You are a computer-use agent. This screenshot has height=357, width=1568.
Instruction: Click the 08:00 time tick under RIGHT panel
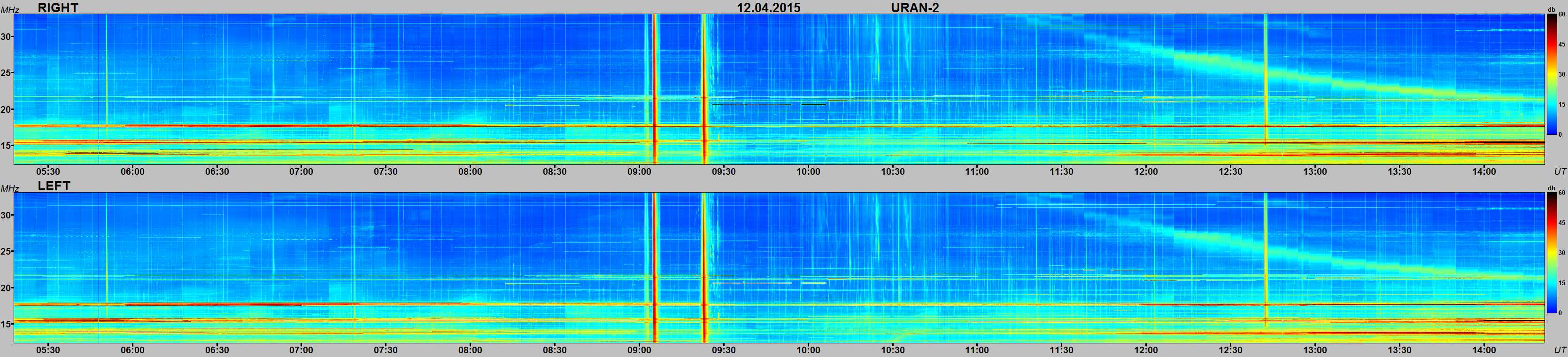click(x=471, y=172)
